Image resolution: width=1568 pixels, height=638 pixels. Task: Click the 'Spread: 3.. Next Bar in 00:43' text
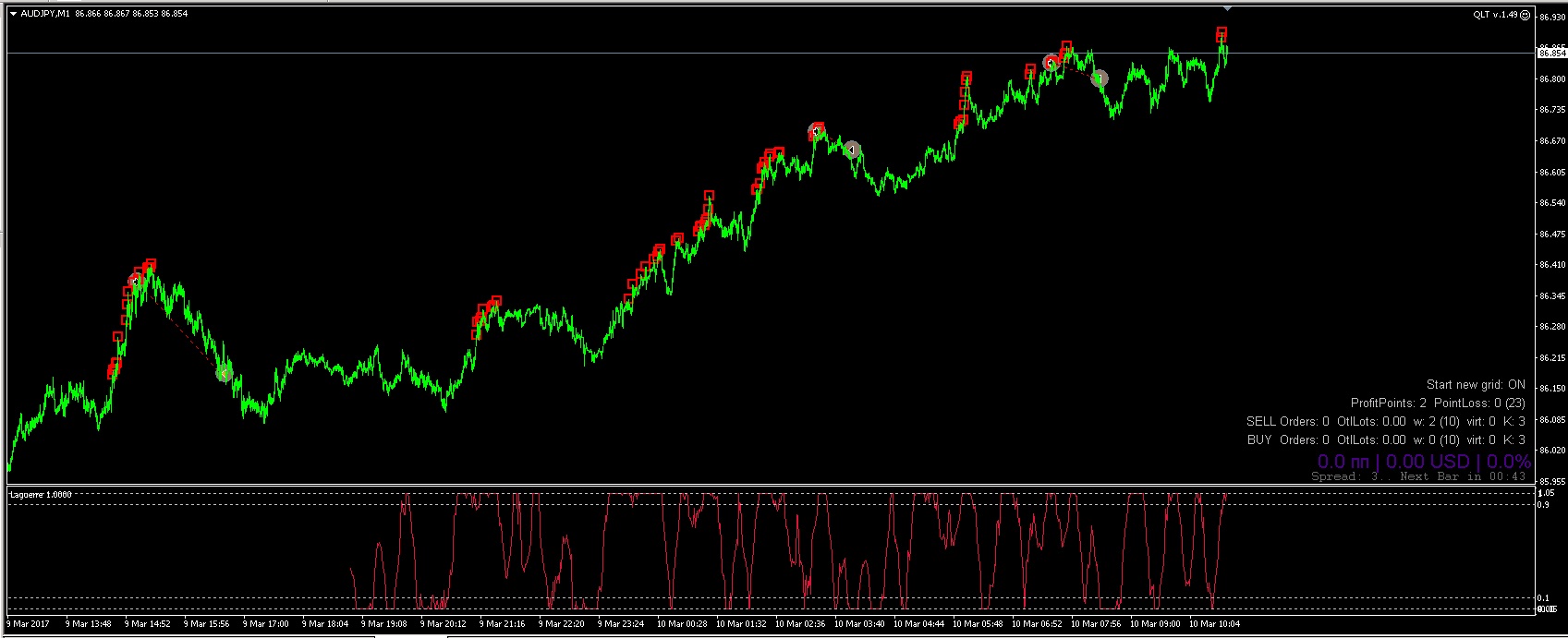pyautogui.click(x=1418, y=476)
